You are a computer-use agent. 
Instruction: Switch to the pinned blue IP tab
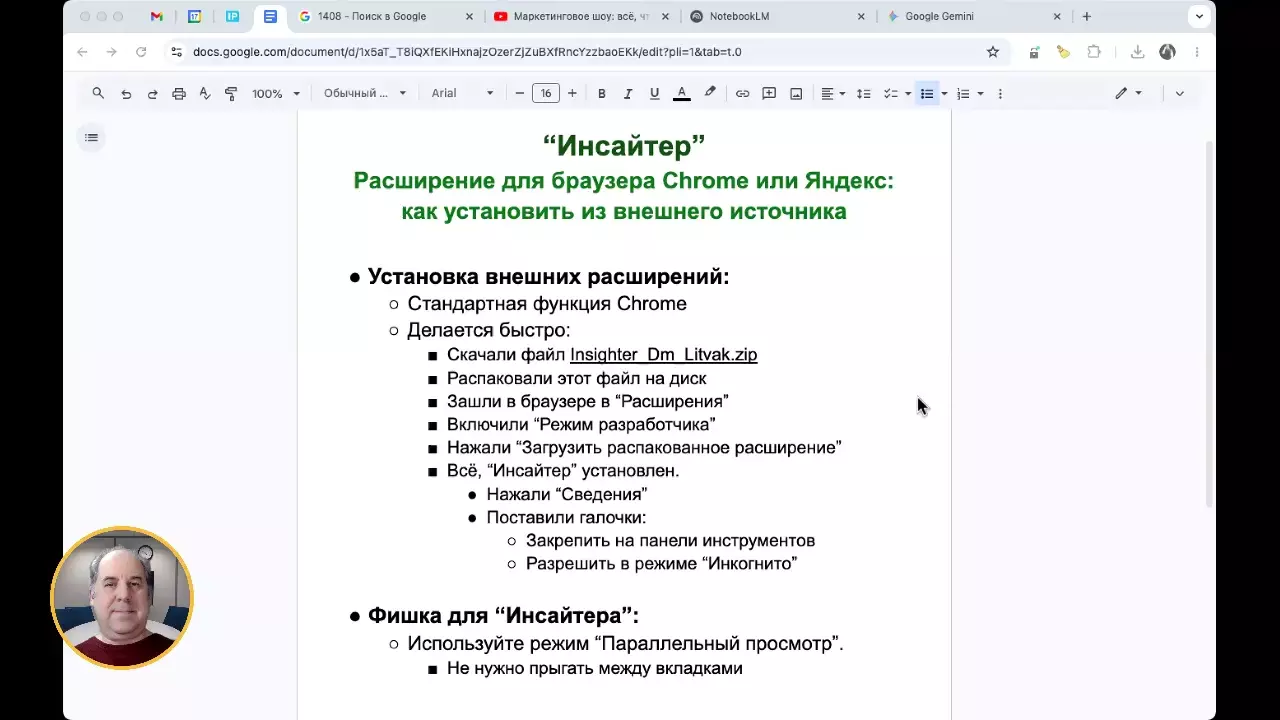click(x=232, y=16)
